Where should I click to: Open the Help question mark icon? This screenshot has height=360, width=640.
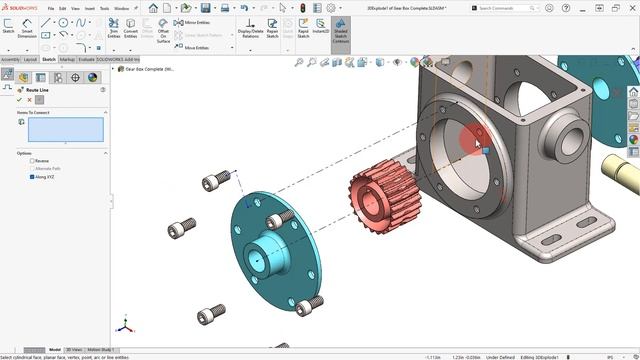[x=566, y=8]
